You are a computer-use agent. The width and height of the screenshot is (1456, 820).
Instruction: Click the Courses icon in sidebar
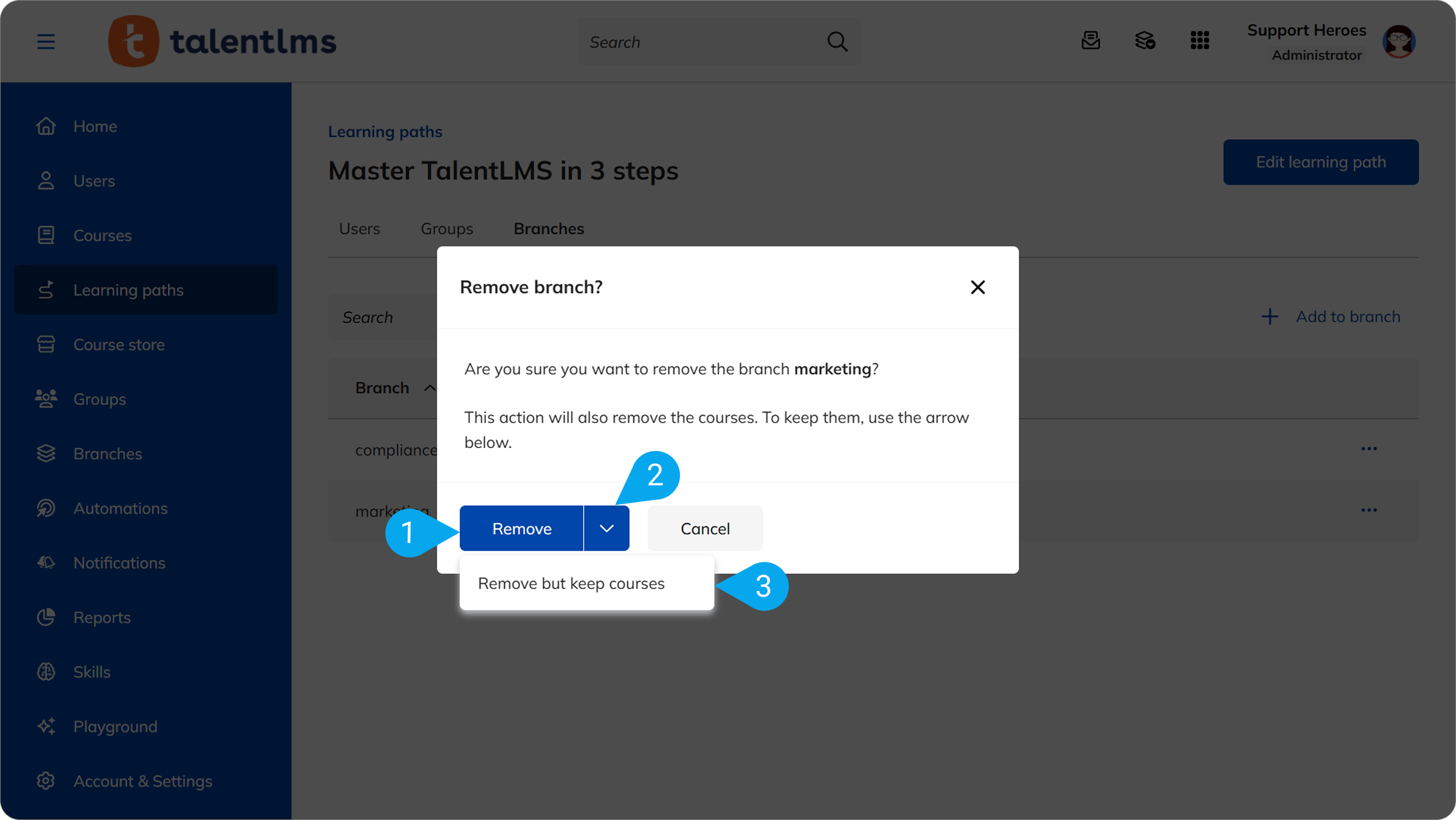[46, 235]
